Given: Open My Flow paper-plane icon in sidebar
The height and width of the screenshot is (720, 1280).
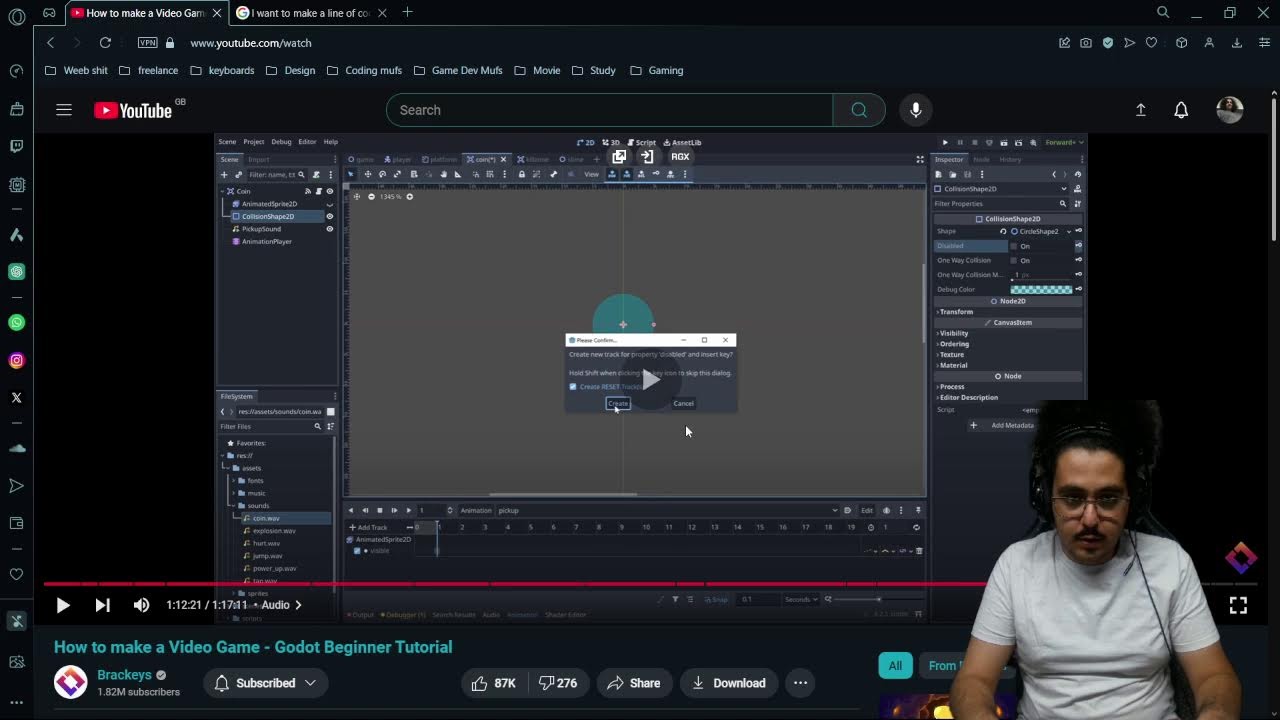Looking at the screenshot, I should (x=17, y=486).
